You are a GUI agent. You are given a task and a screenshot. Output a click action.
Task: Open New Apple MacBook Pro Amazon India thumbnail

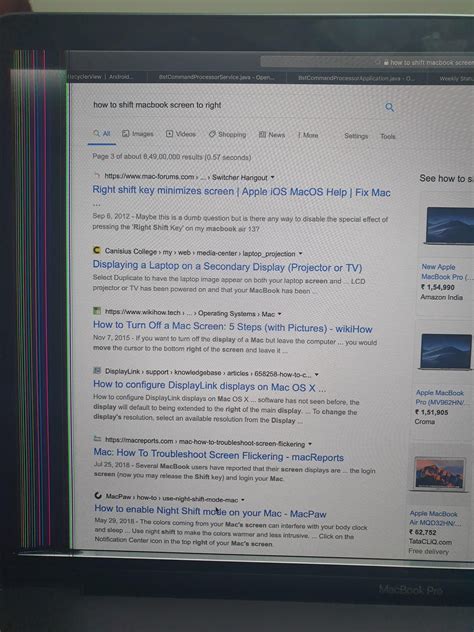point(449,225)
